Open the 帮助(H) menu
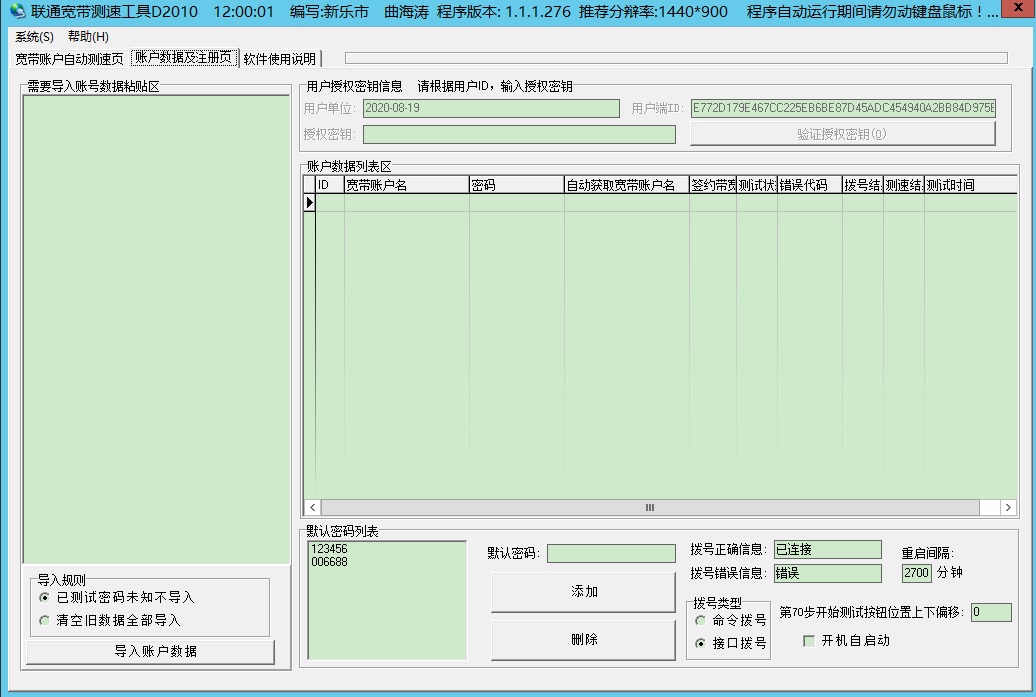 89,37
